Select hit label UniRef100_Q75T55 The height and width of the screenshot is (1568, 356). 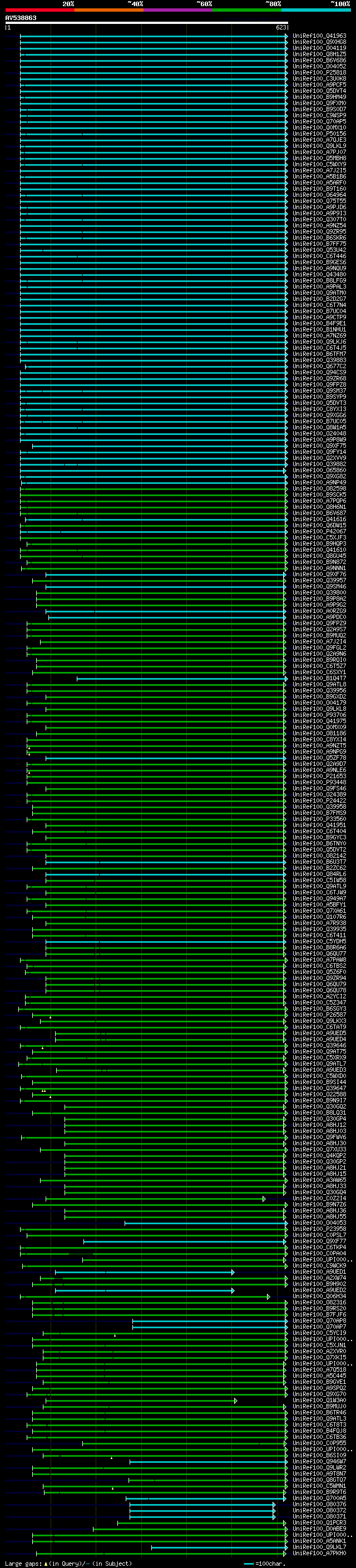coord(319,201)
